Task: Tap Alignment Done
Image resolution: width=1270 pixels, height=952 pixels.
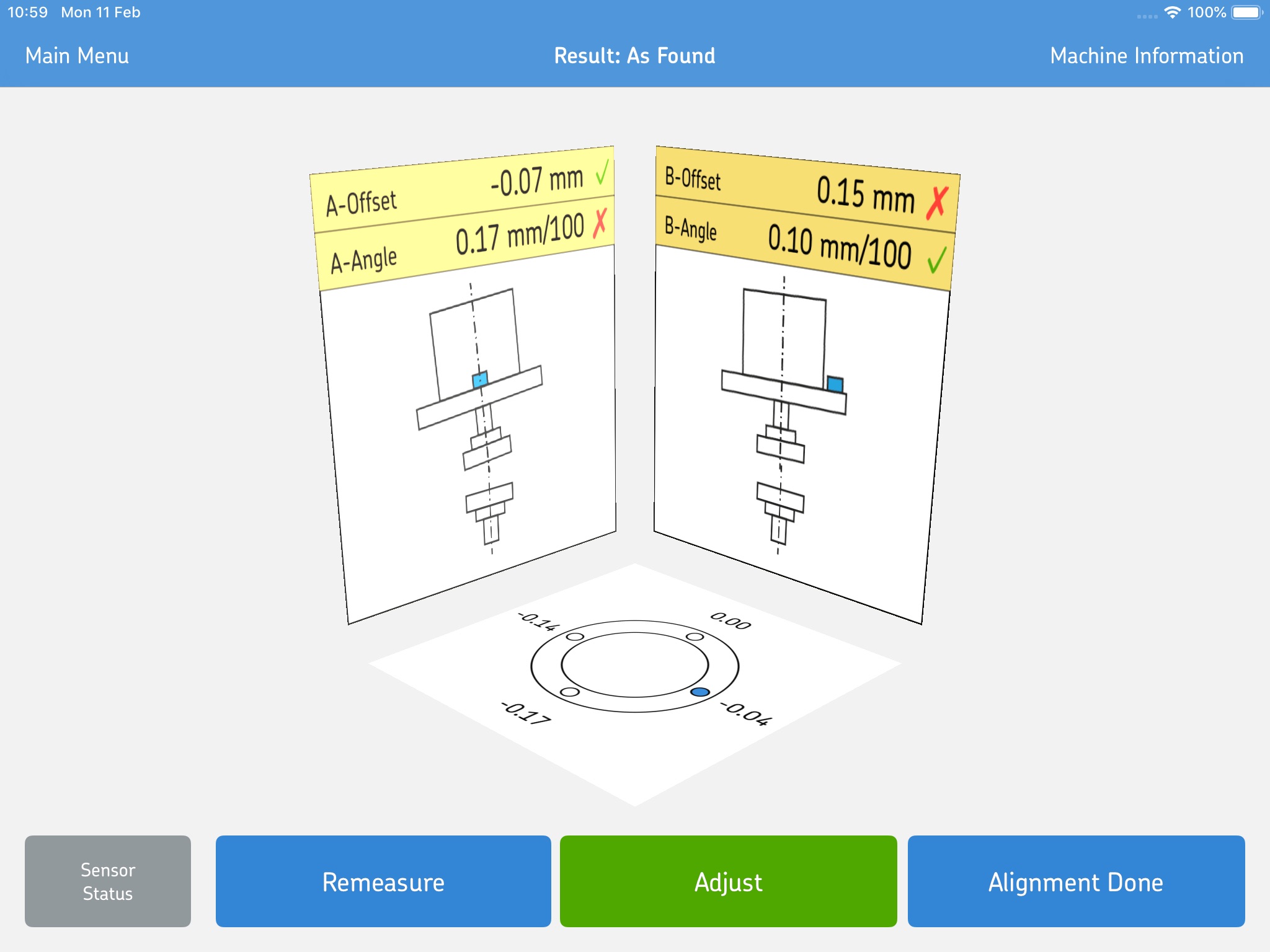Action: [x=1075, y=881]
